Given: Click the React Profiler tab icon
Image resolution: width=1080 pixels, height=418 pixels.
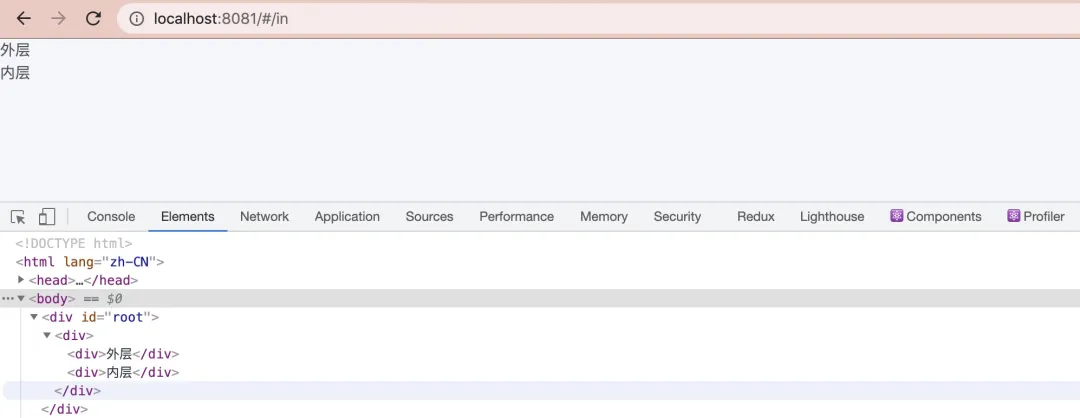Looking at the screenshot, I should click(x=1014, y=216).
